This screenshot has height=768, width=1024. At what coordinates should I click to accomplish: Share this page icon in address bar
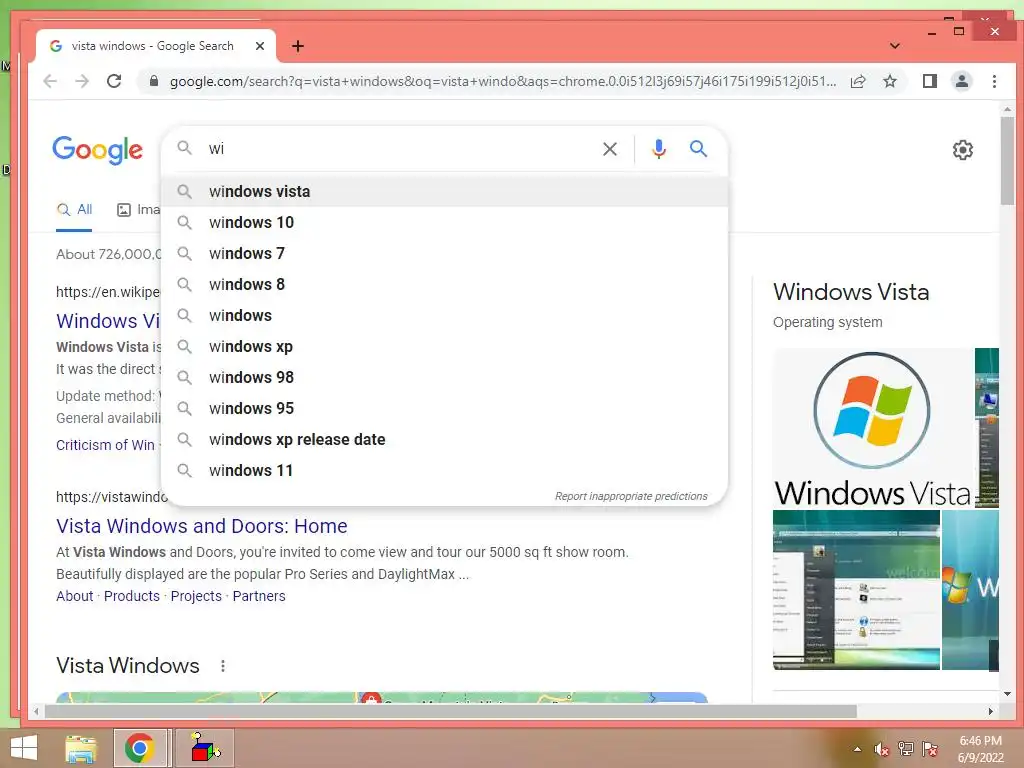tap(858, 81)
